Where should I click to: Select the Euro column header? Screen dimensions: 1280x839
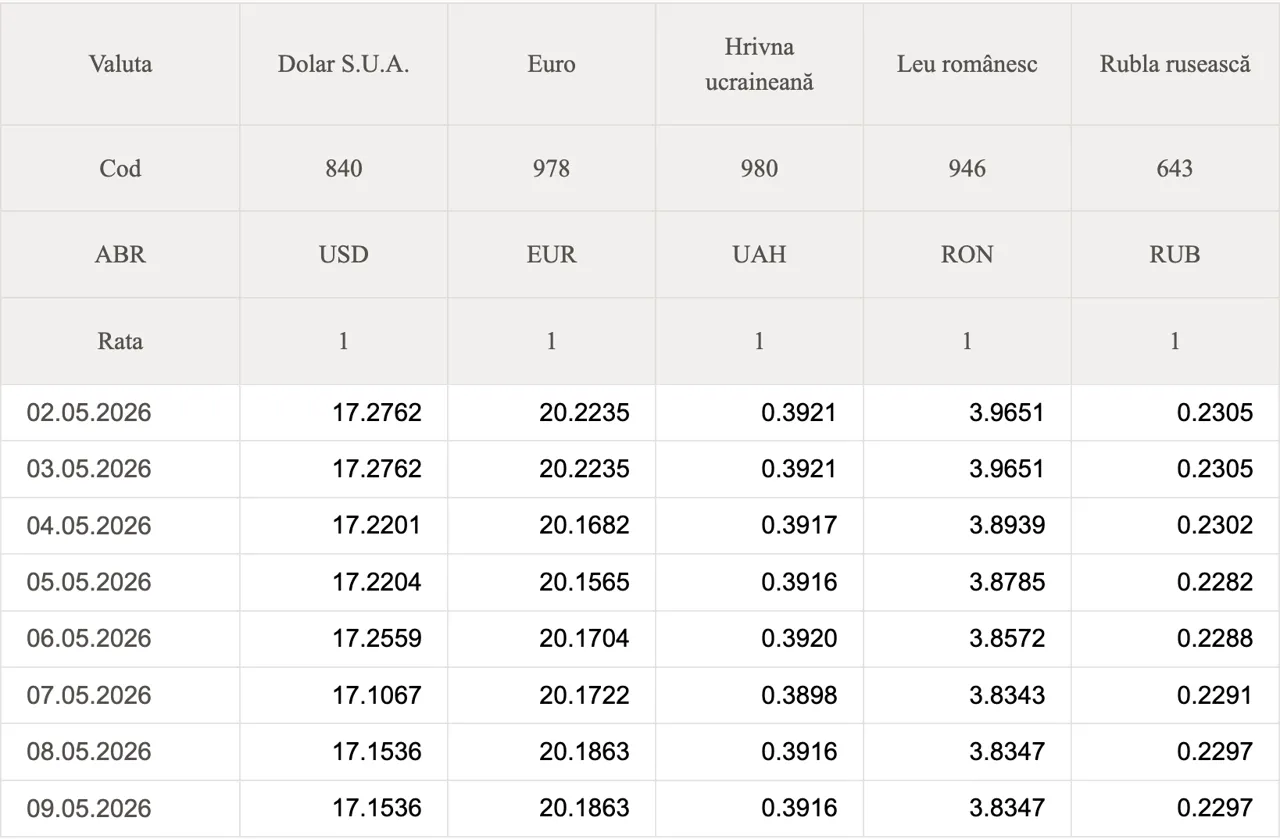coord(551,64)
